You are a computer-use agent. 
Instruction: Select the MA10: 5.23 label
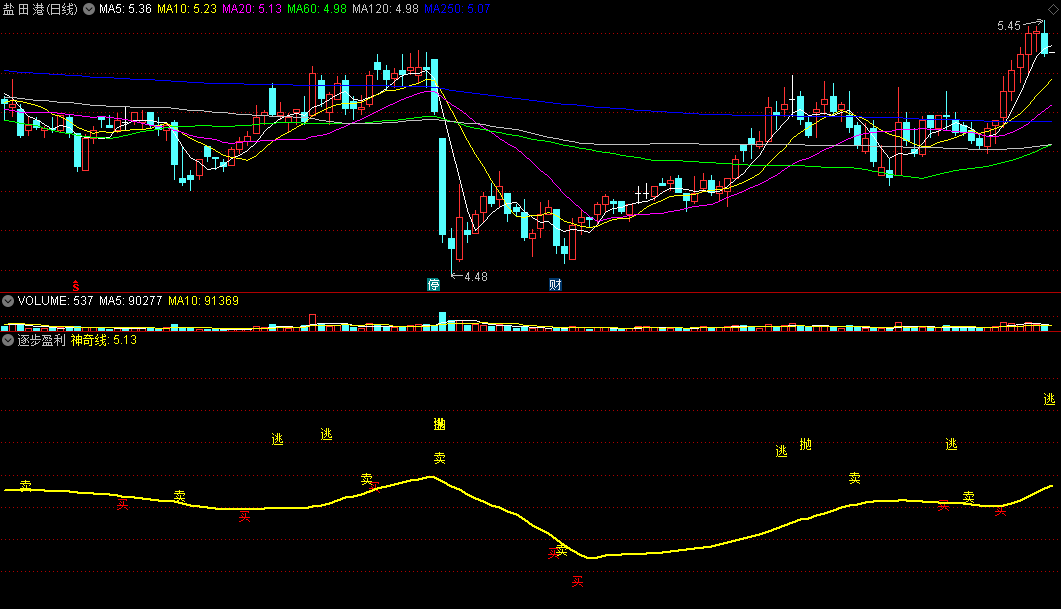point(187,9)
